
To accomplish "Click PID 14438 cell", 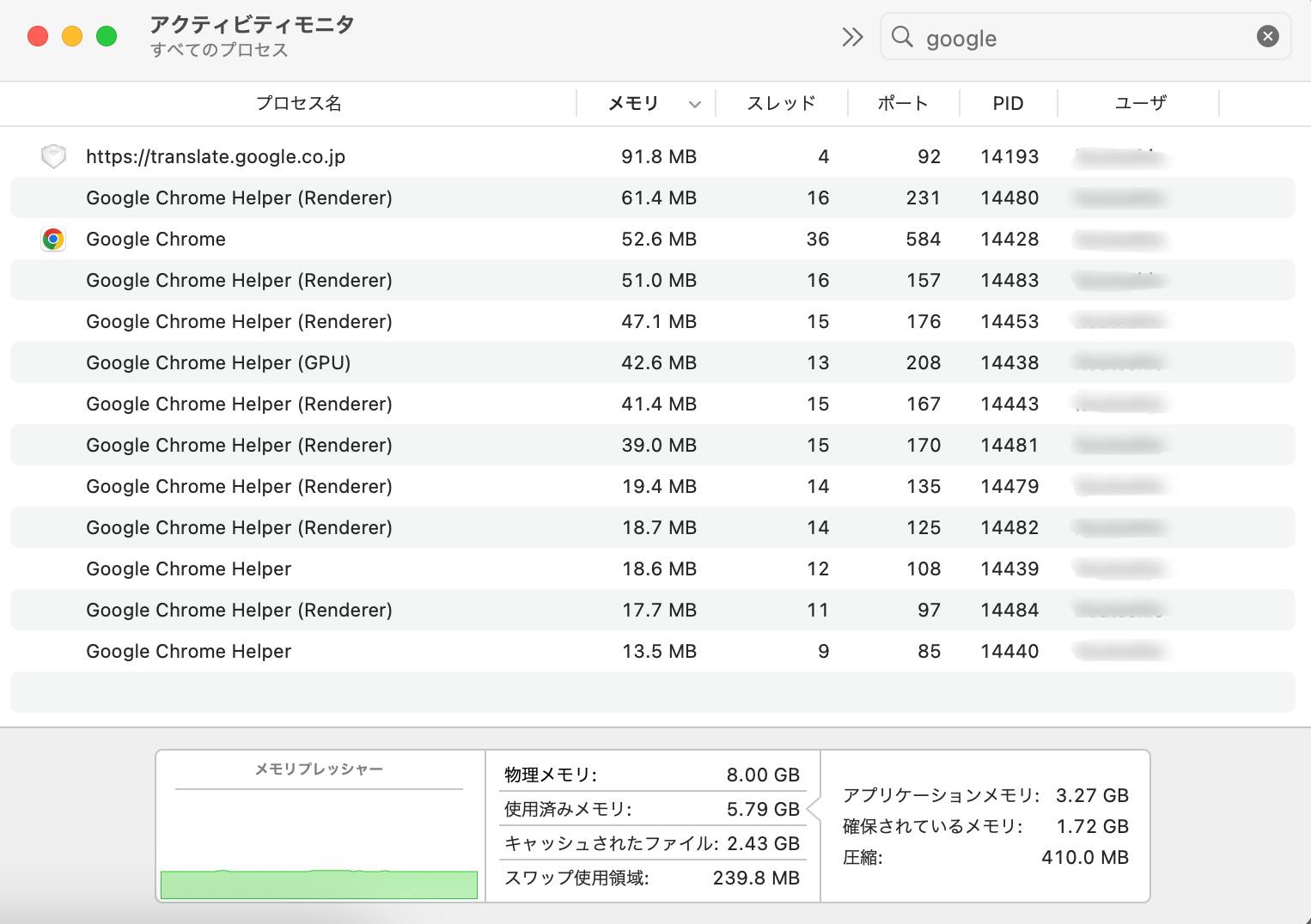I will 1009,362.
